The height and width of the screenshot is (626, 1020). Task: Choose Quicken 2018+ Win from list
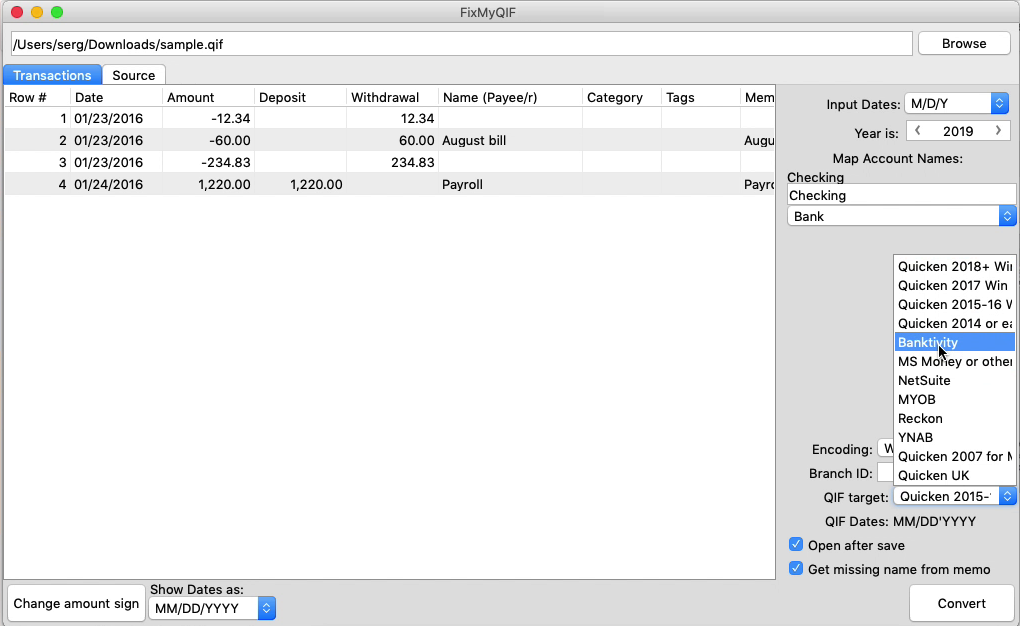(x=954, y=266)
